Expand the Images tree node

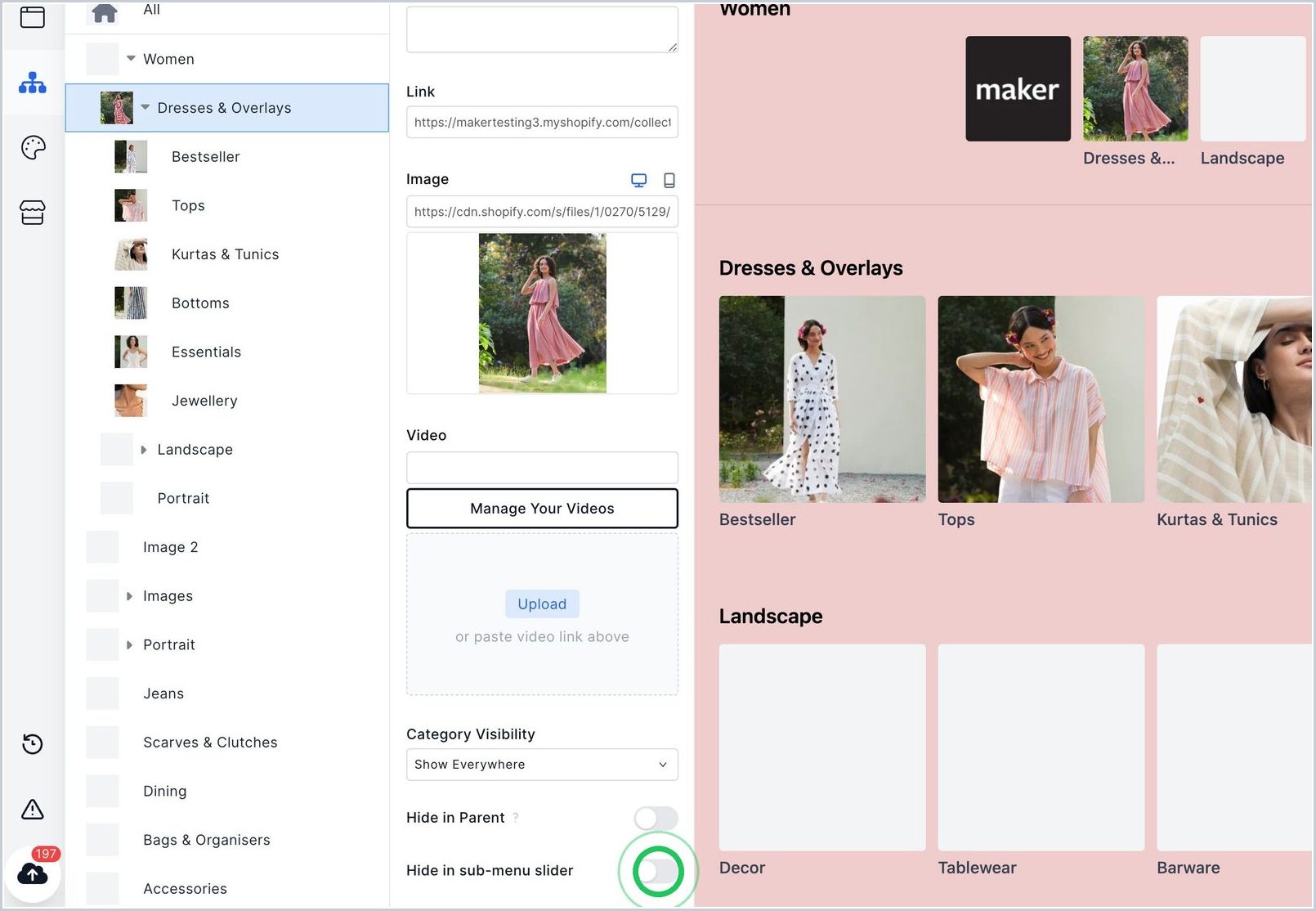coord(129,596)
